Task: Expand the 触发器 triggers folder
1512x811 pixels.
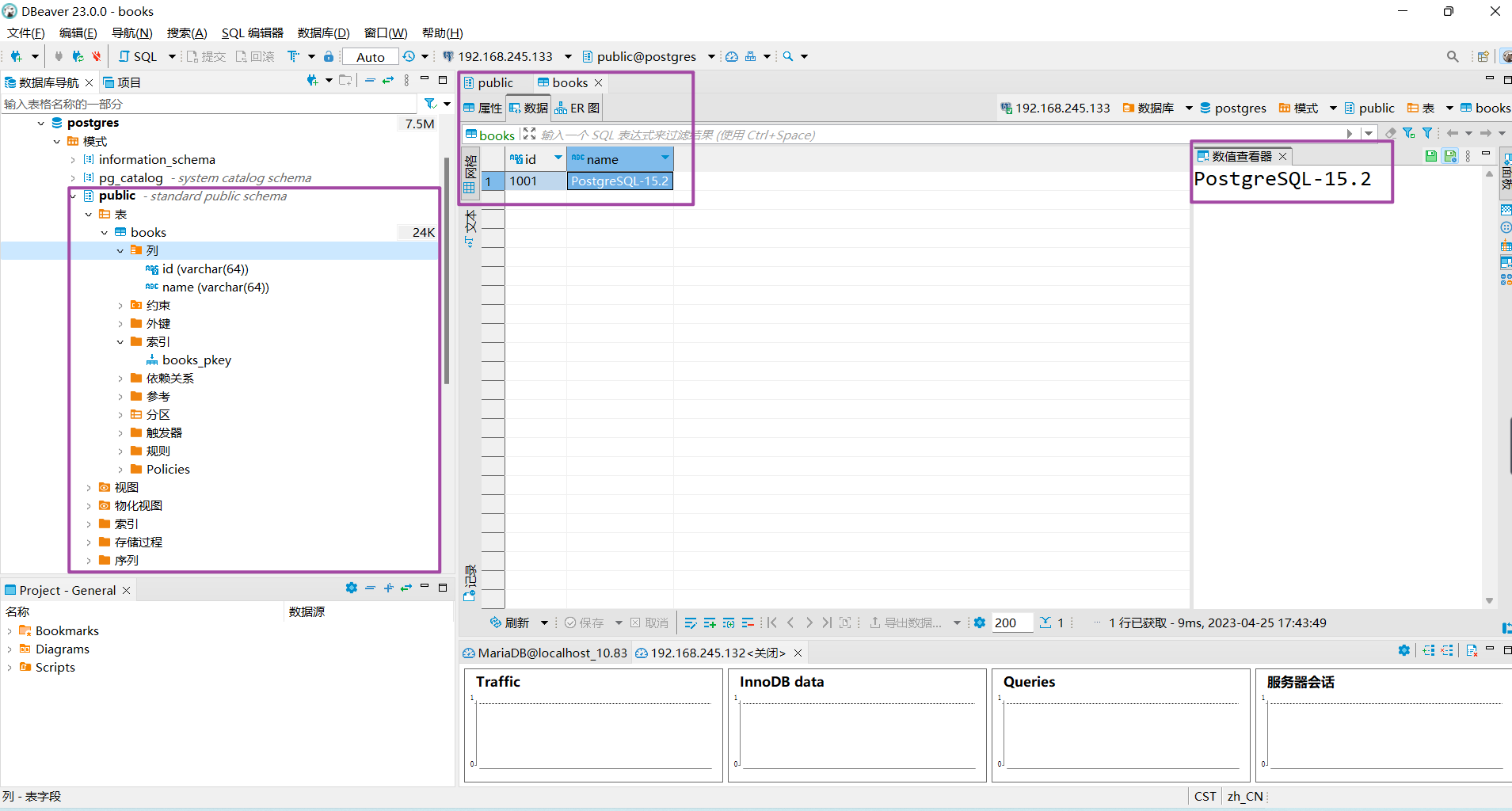Action: pos(120,433)
